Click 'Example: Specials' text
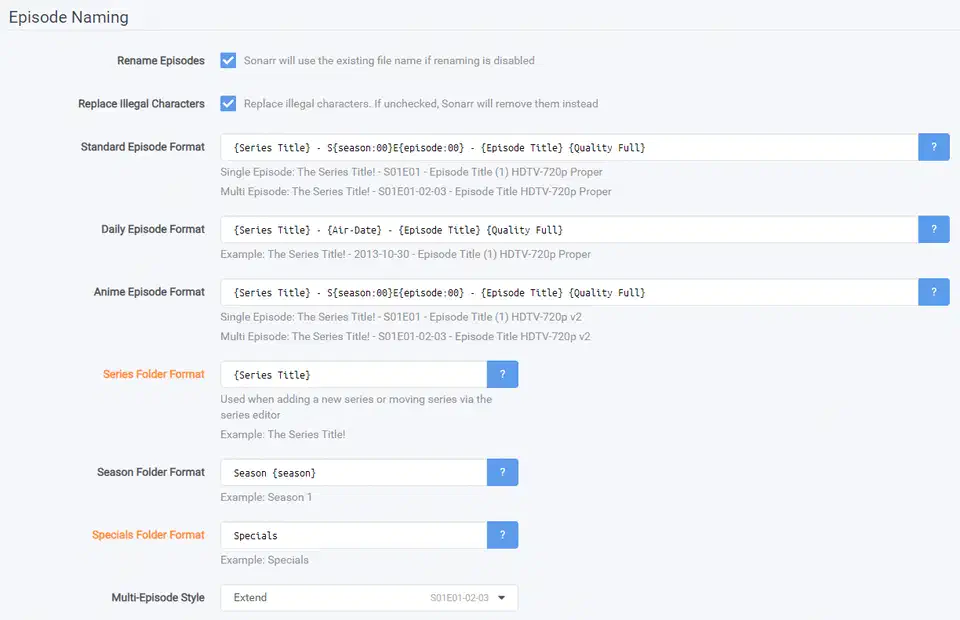This screenshot has height=620, width=960. tap(264, 560)
